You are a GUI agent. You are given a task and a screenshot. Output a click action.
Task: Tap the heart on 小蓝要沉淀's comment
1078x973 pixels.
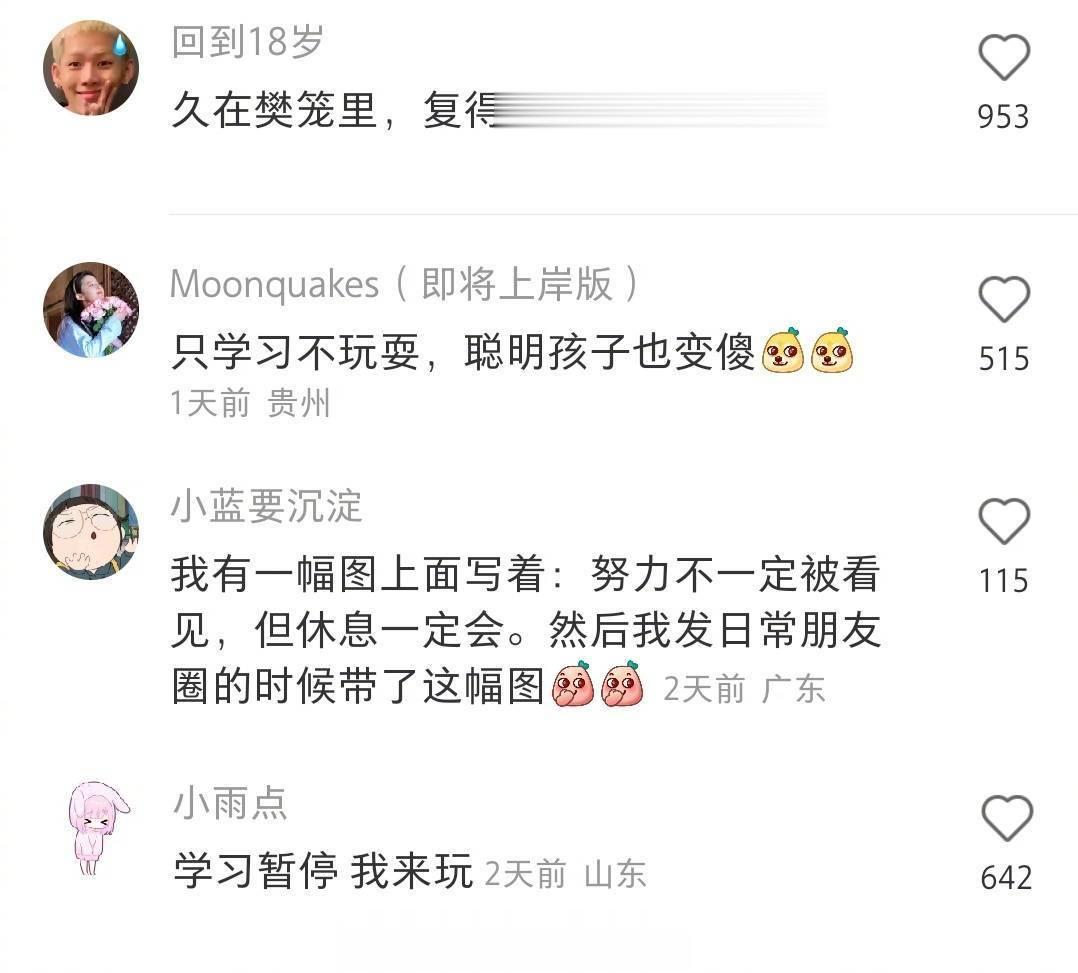tap(1004, 521)
